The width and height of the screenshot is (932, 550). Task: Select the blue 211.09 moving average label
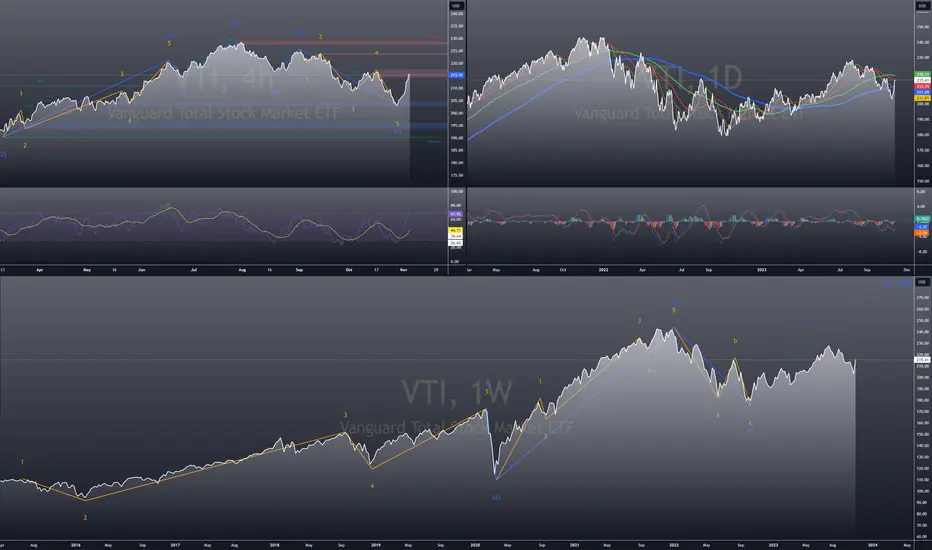(x=922, y=93)
